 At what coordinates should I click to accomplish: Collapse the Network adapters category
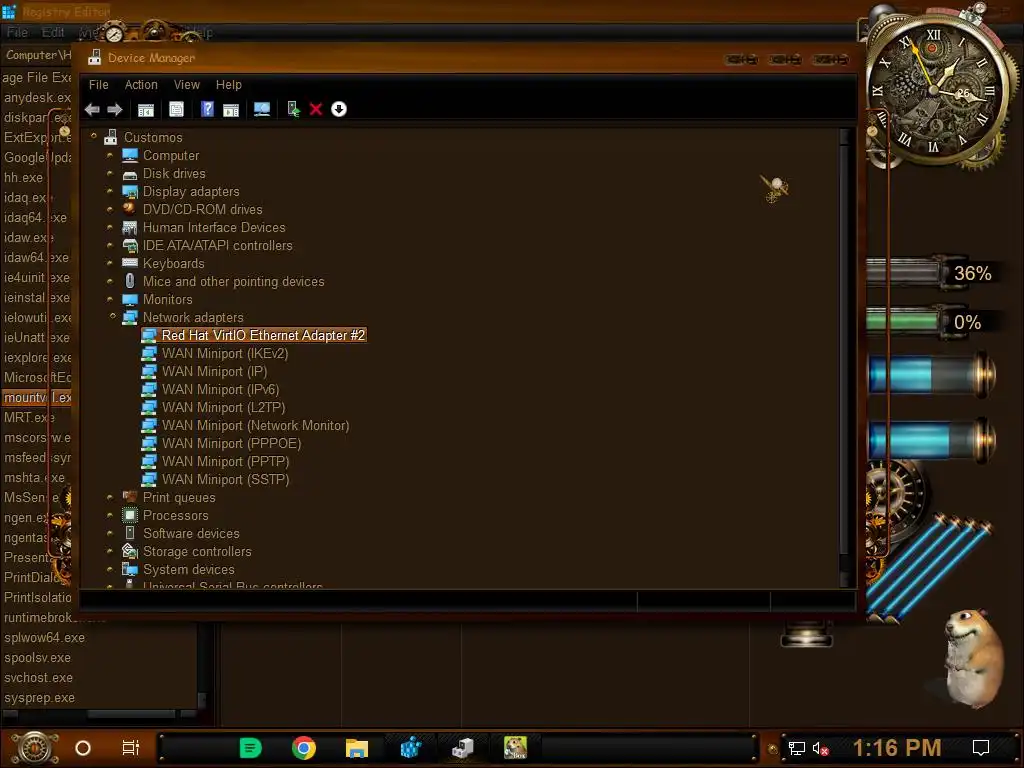pyautogui.click(x=112, y=316)
